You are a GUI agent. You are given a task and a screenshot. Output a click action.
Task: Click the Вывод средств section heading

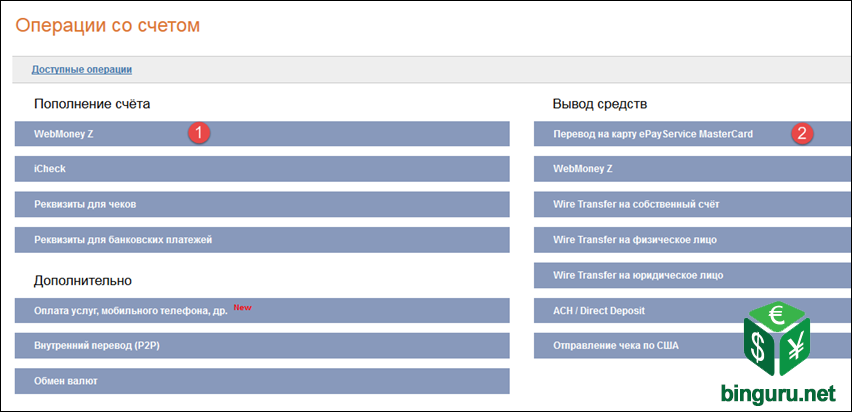point(600,104)
